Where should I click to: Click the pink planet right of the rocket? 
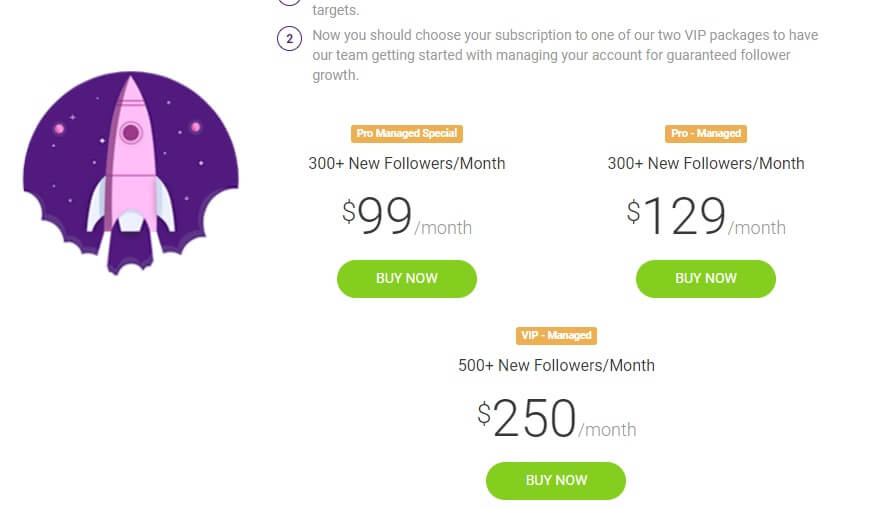pos(195,127)
